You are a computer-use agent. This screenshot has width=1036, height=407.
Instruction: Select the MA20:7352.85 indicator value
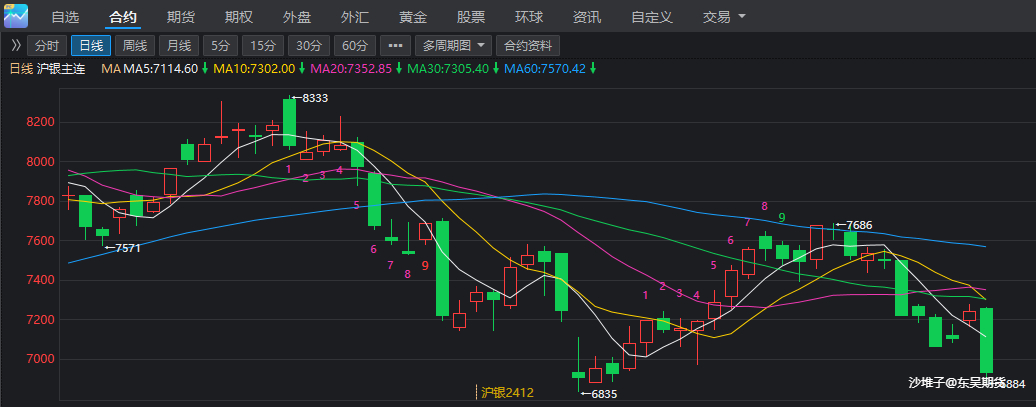click(352, 69)
